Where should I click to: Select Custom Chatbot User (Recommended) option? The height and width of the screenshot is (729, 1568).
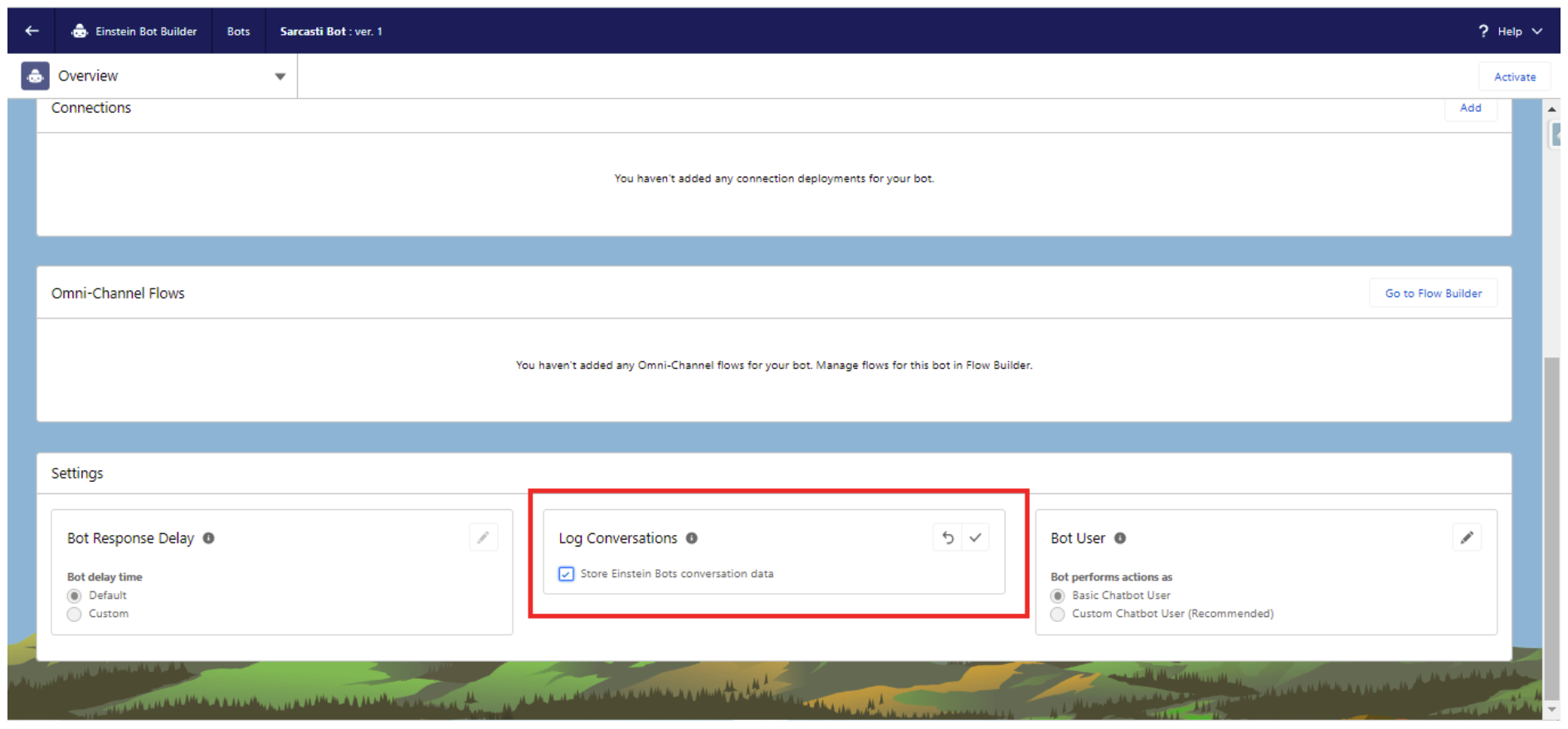(1058, 615)
